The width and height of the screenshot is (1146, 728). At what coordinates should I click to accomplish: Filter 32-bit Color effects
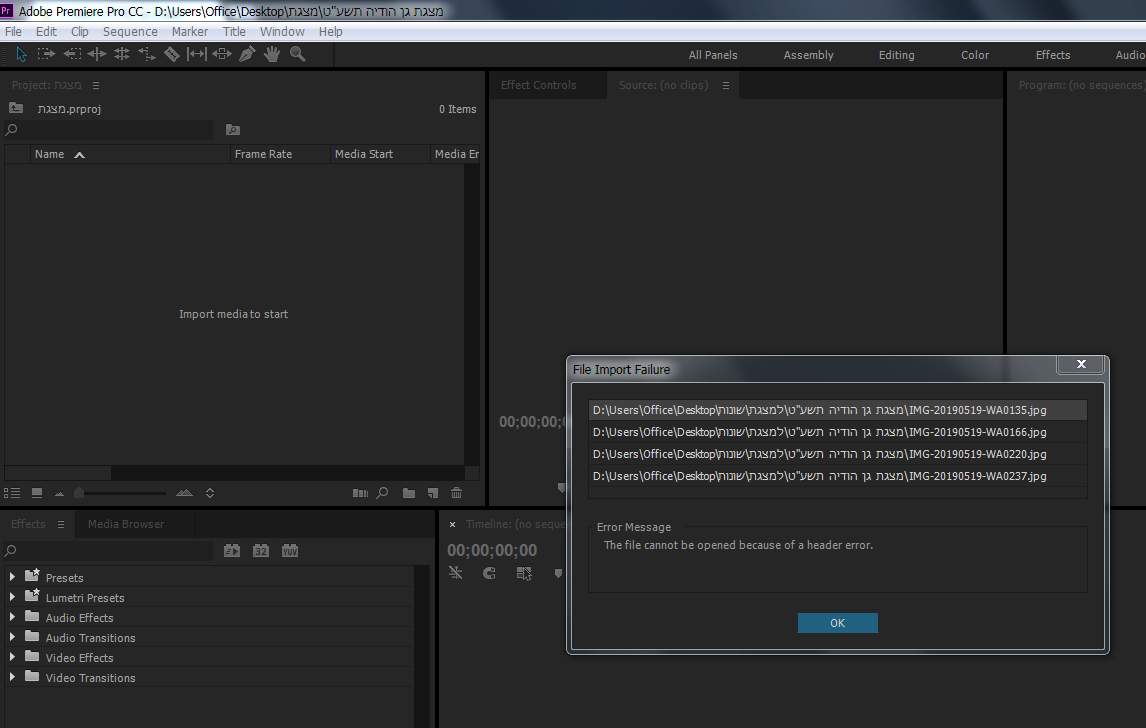point(261,551)
